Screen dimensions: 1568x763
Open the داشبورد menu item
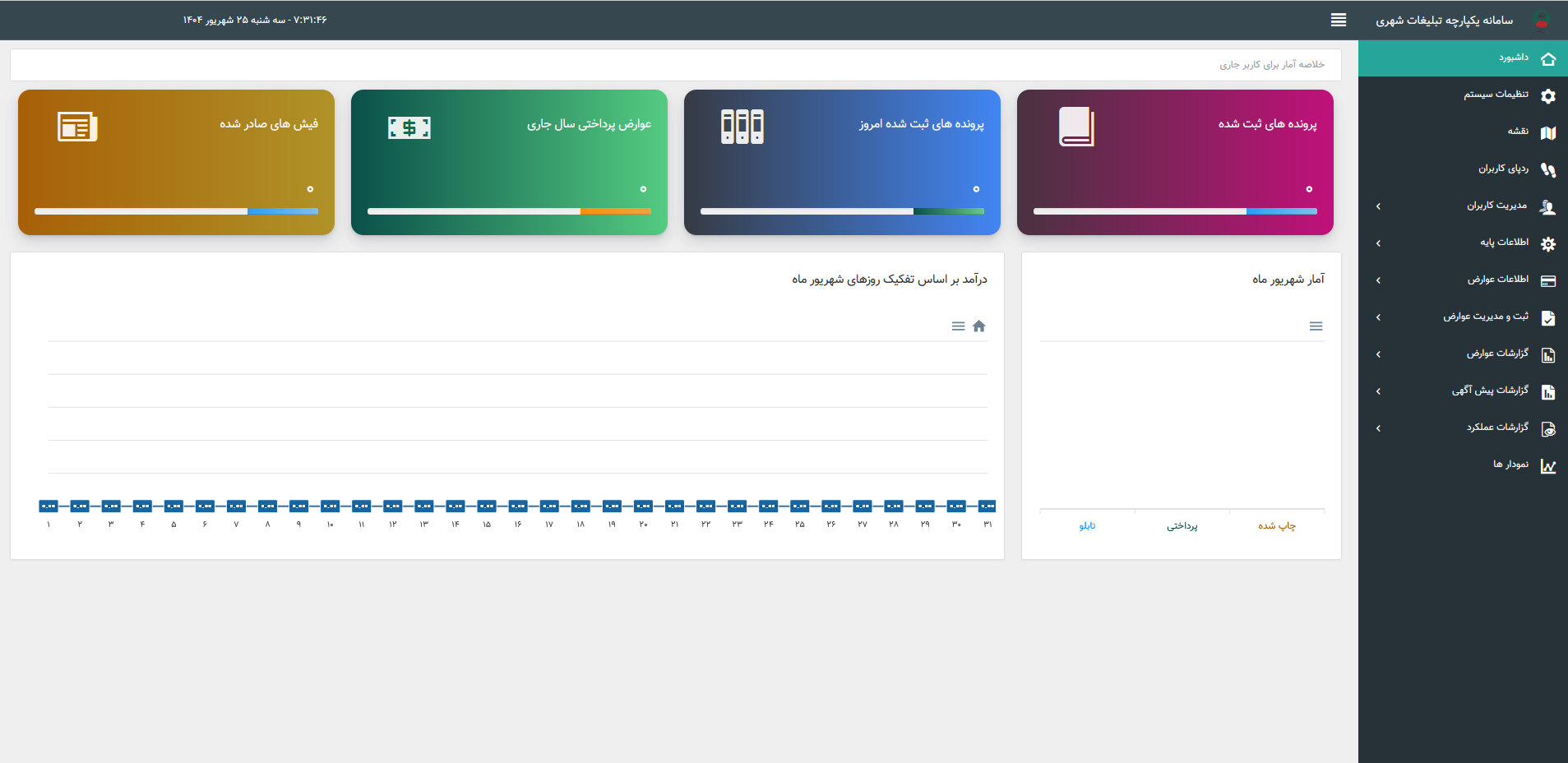tap(1513, 58)
